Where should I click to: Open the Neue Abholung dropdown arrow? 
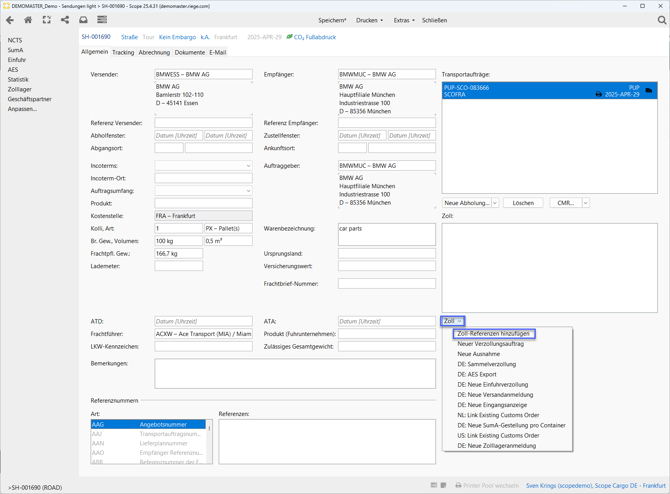coord(495,203)
